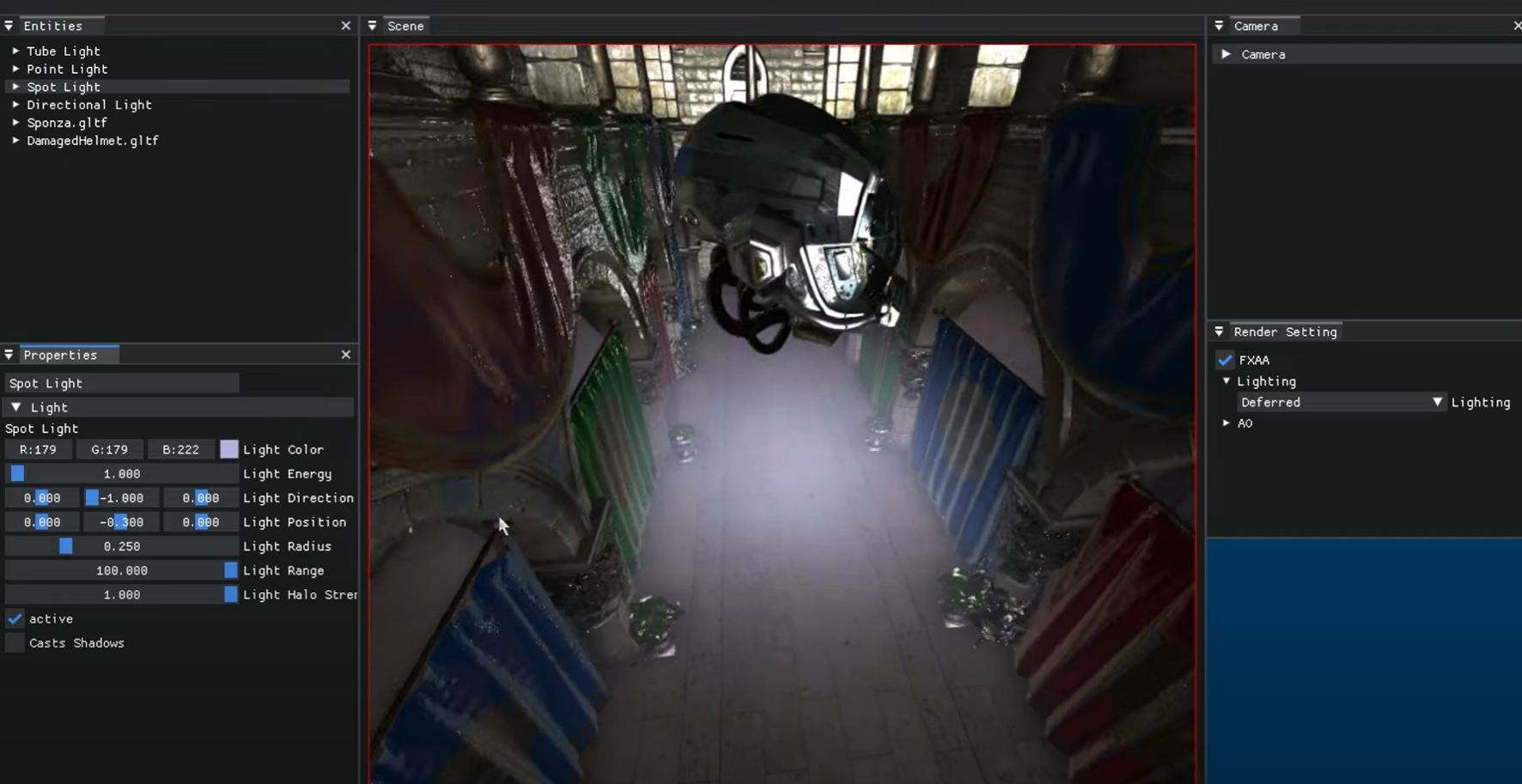Select the Render Setting tab
The height and width of the screenshot is (784, 1522).
coord(1285,331)
